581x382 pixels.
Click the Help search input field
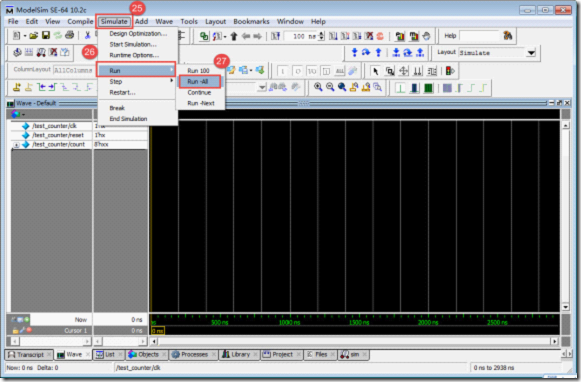479,36
